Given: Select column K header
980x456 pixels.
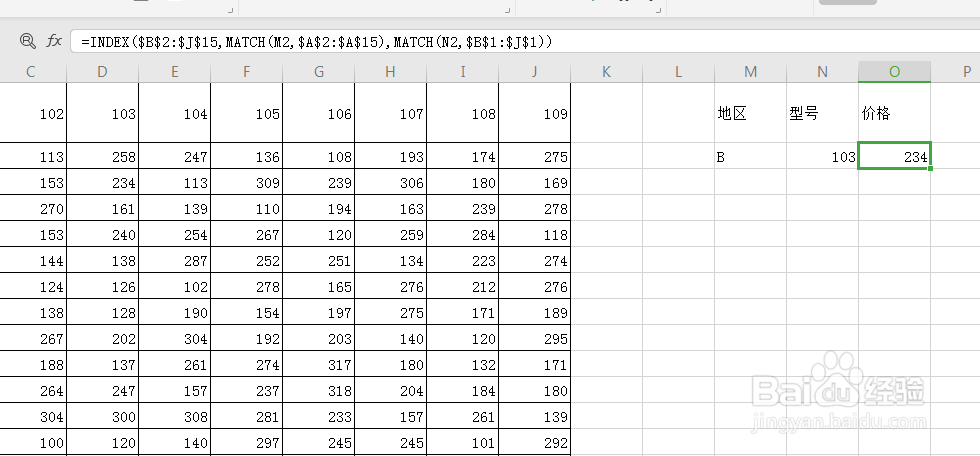Looking at the screenshot, I should [606, 72].
